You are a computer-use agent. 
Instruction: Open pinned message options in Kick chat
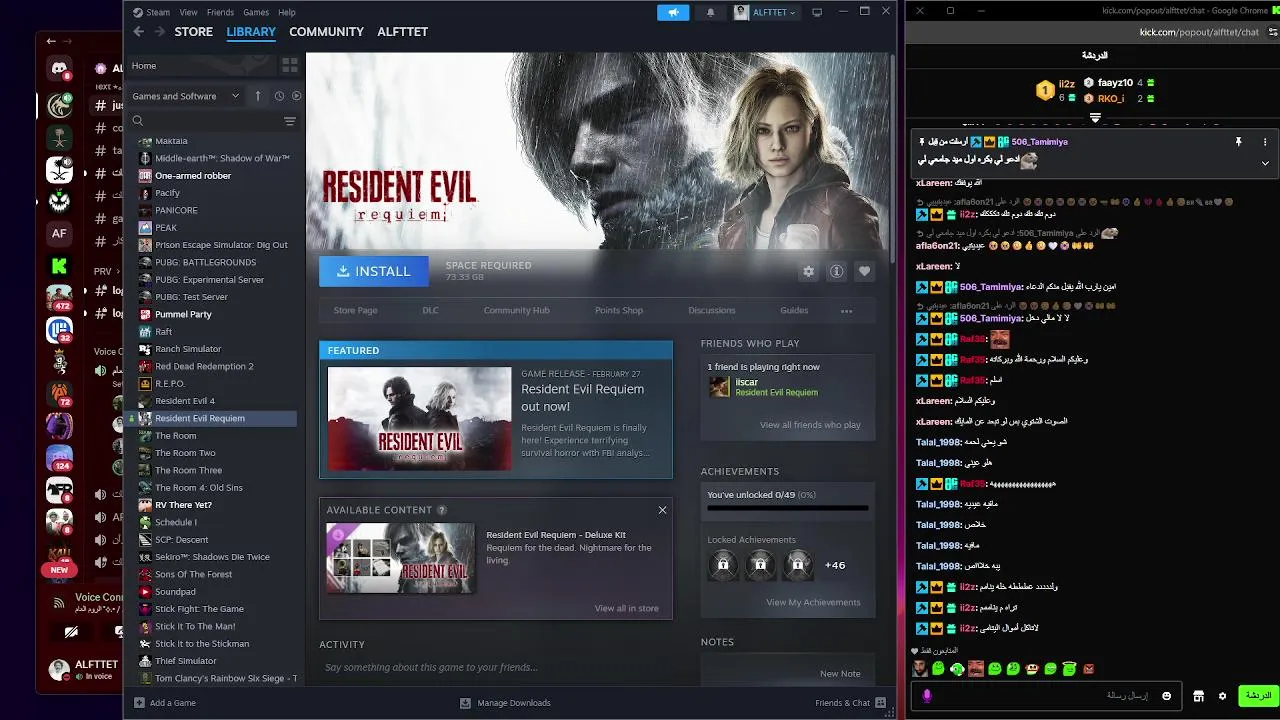[x=1265, y=142]
